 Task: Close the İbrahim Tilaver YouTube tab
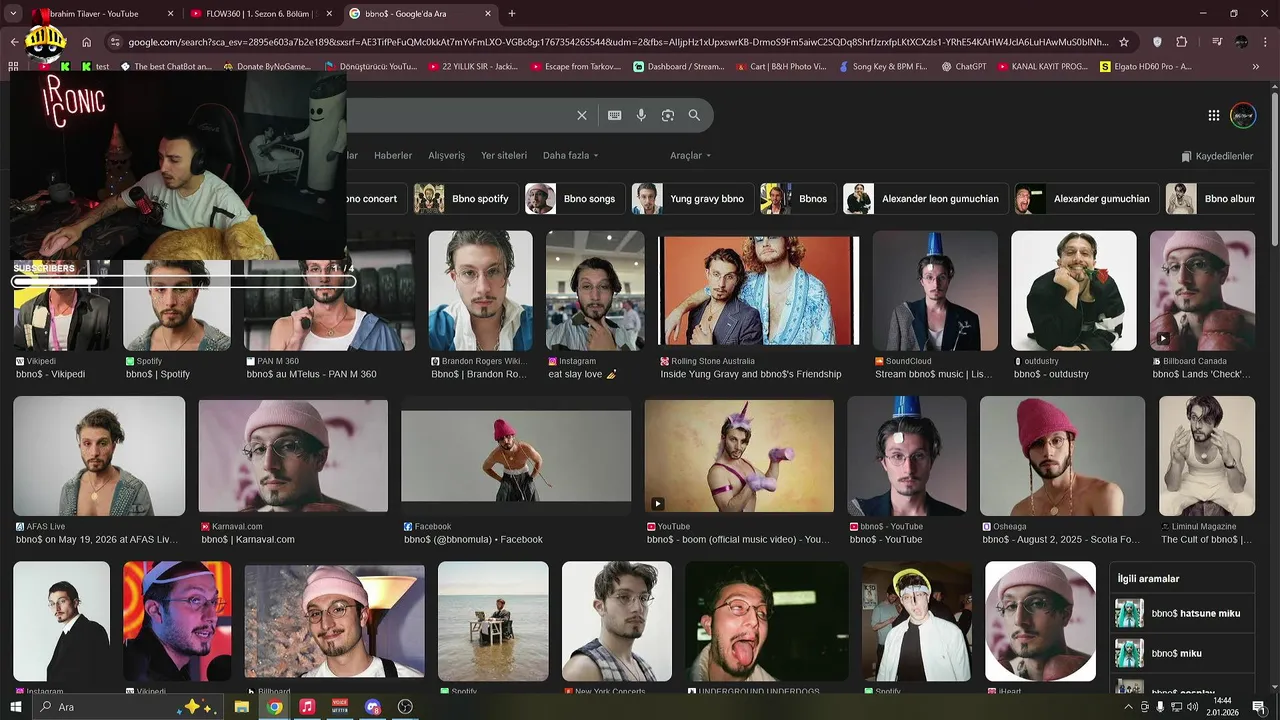[x=170, y=14]
